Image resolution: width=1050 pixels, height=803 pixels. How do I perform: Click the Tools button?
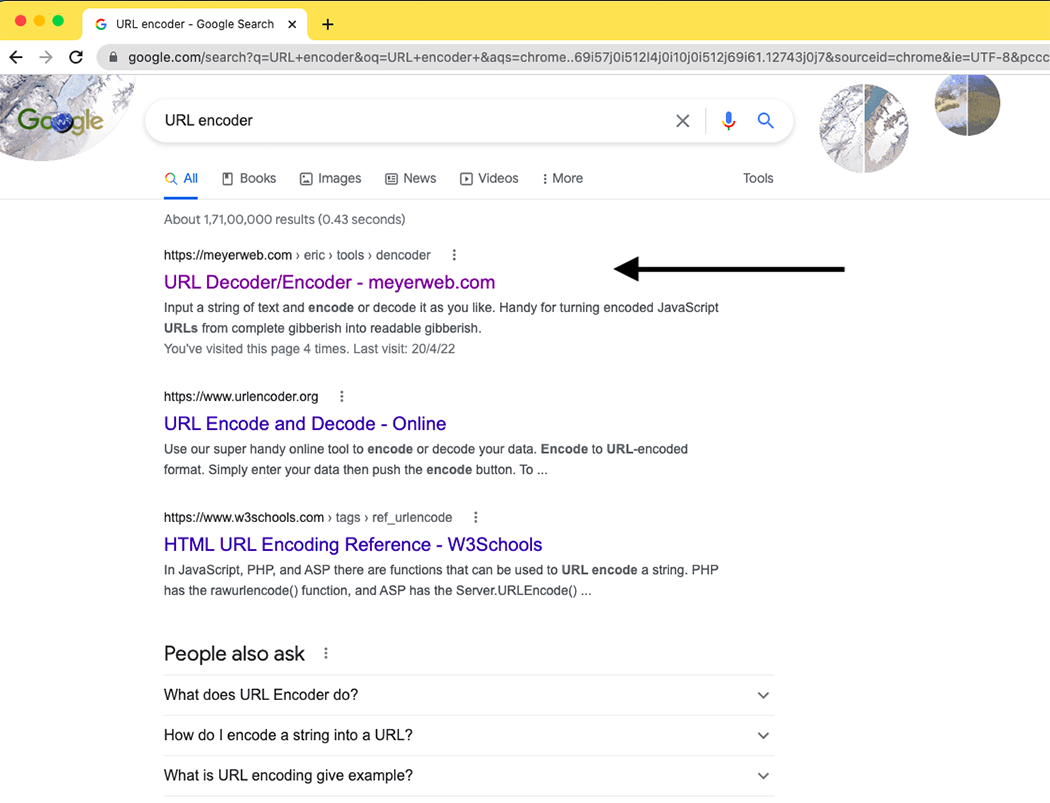tap(758, 179)
